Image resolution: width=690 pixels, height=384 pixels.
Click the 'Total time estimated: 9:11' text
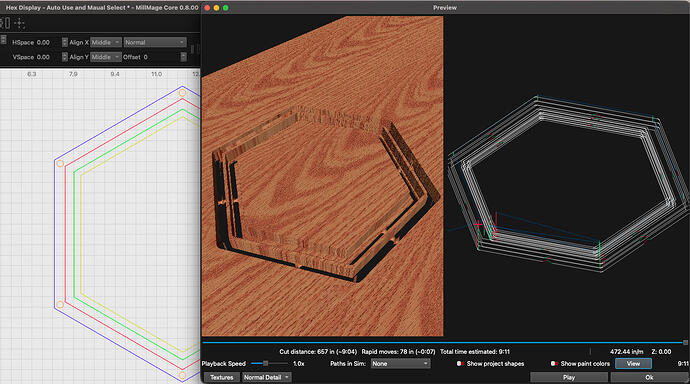point(475,352)
